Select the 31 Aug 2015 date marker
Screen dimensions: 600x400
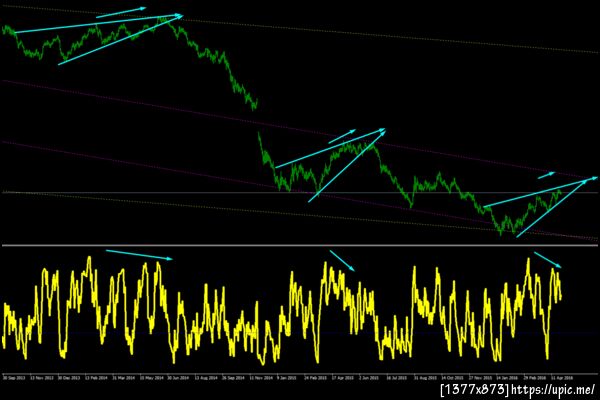pos(425,378)
